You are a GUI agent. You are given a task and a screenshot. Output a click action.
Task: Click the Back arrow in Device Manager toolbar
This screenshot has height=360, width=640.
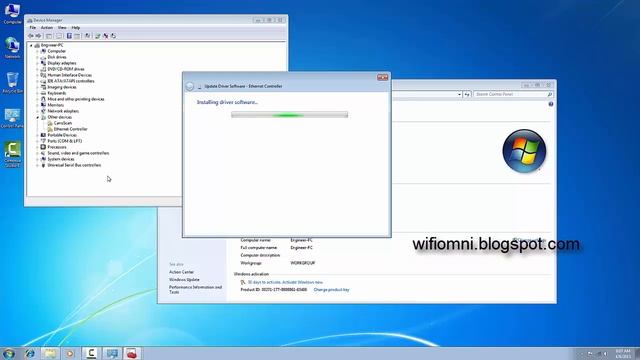31,36
